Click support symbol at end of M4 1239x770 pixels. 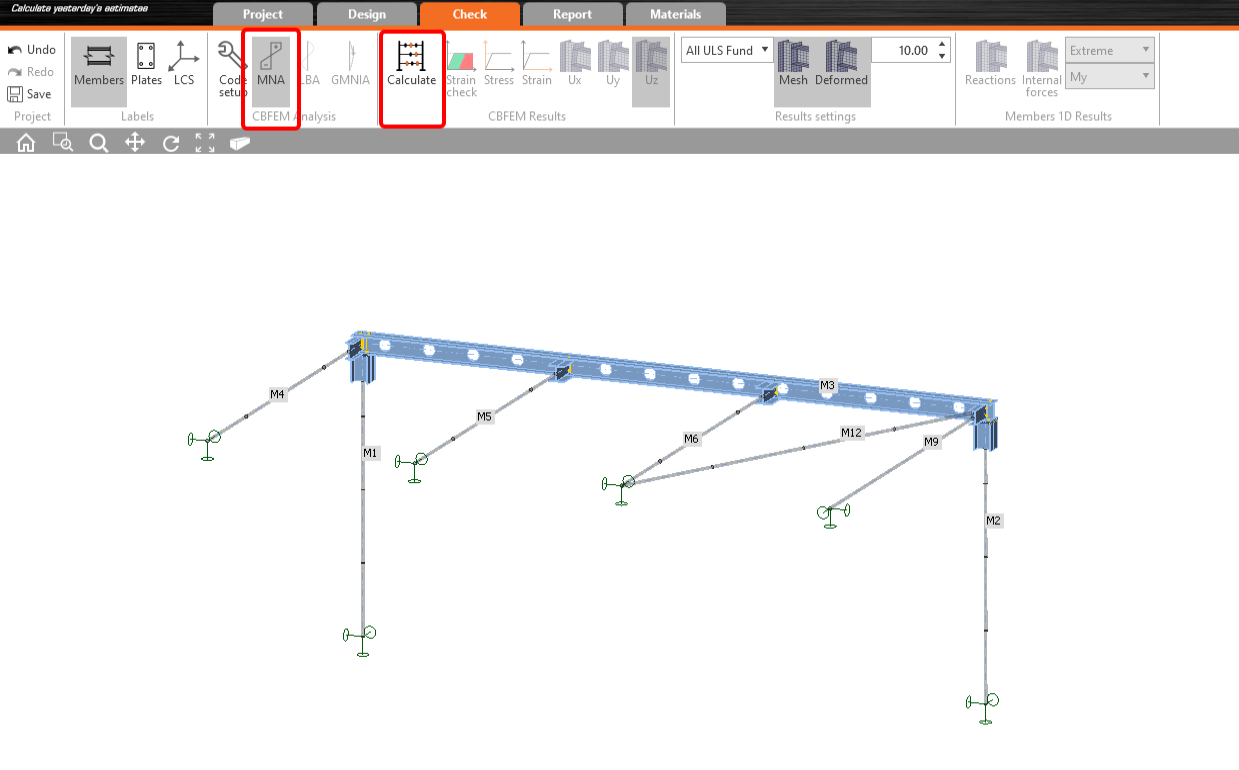(206, 445)
